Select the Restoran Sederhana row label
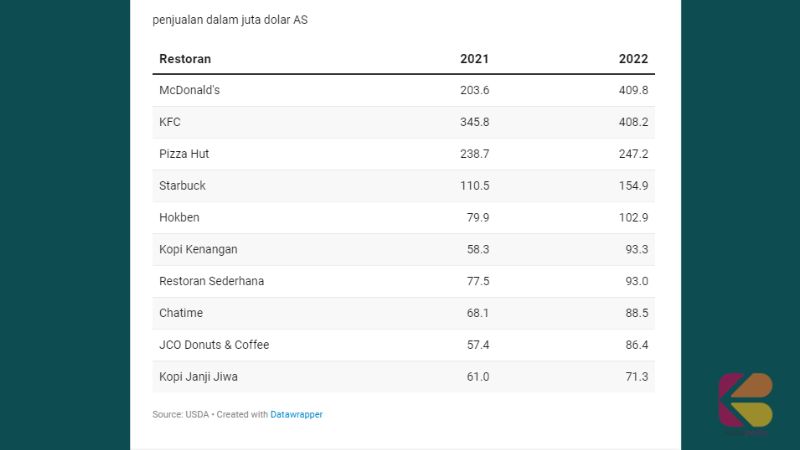Screen dimensions: 800x450 [211, 281]
